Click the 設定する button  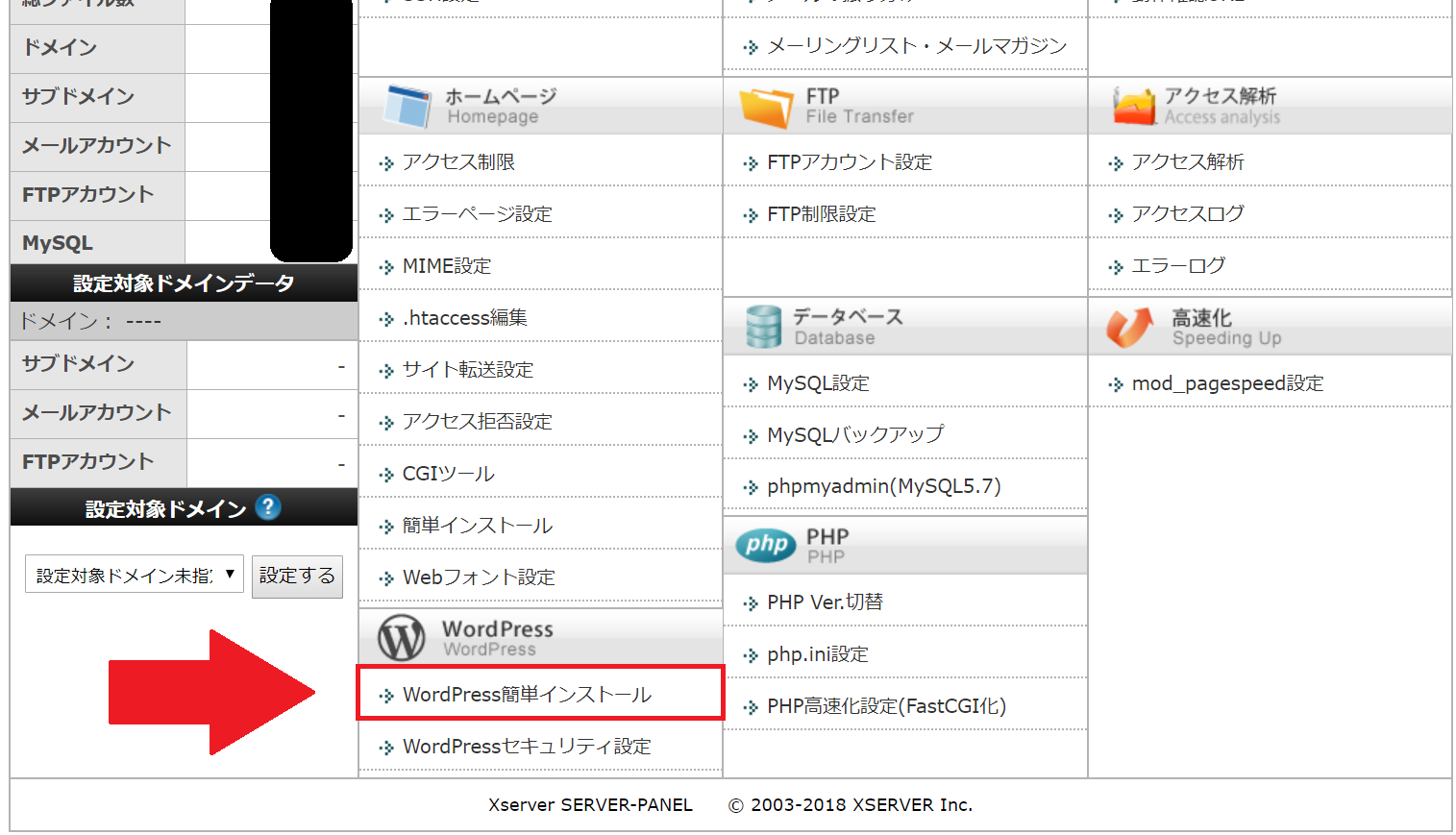click(297, 576)
